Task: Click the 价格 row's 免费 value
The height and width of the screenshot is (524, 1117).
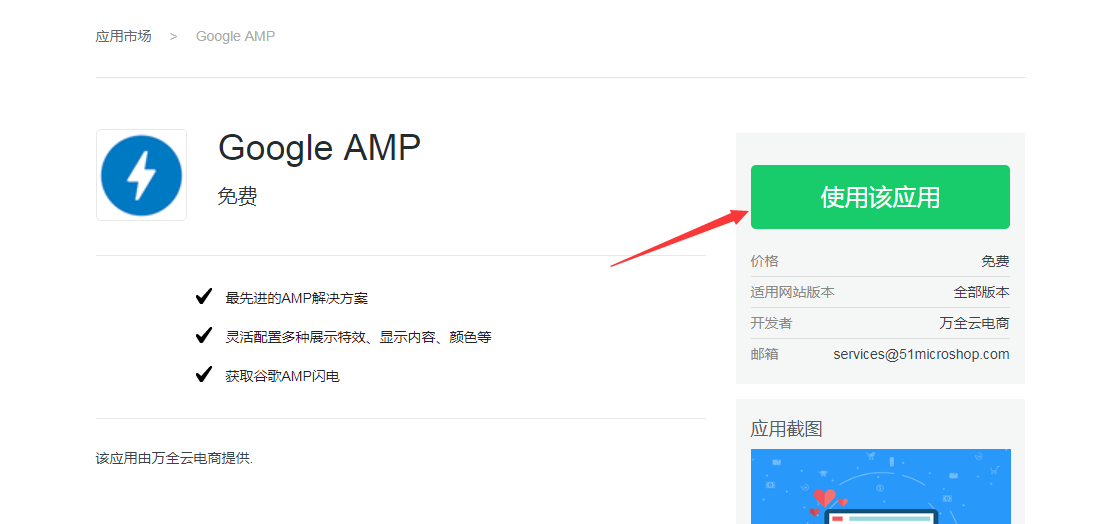Action: (x=995, y=261)
